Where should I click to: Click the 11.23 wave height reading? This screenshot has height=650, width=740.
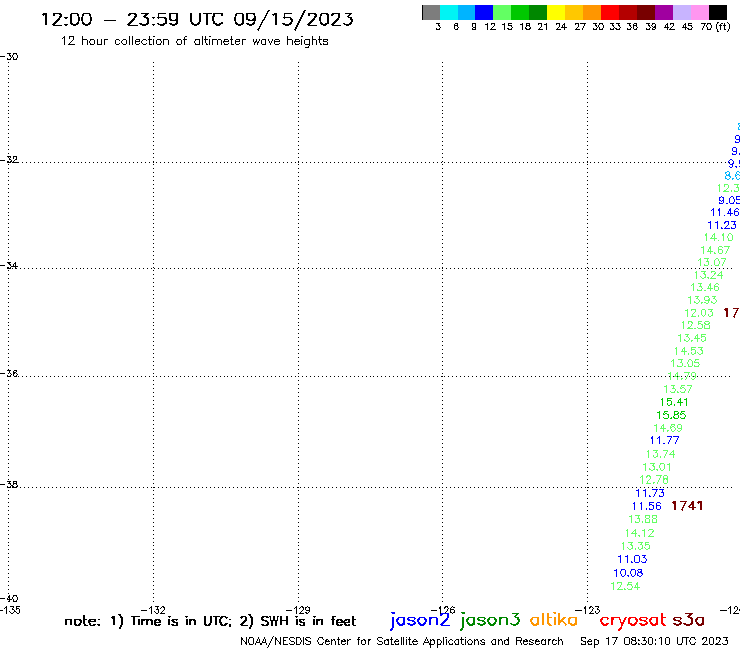click(722, 225)
